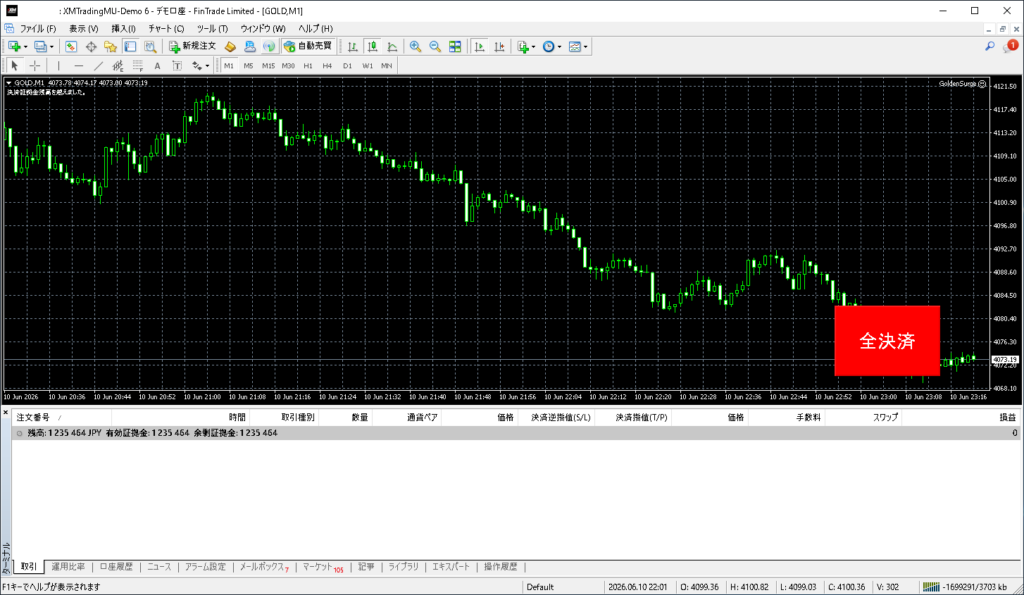Open the indicators list icon
Image resolution: width=1024 pixels, height=595 pixels.
[522, 46]
